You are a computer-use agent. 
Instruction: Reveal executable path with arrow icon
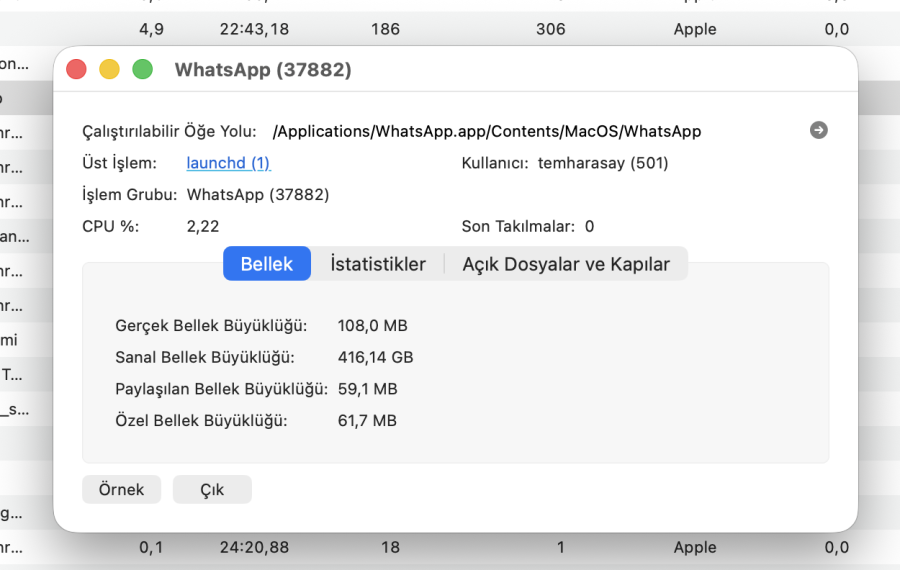pyautogui.click(x=818, y=130)
